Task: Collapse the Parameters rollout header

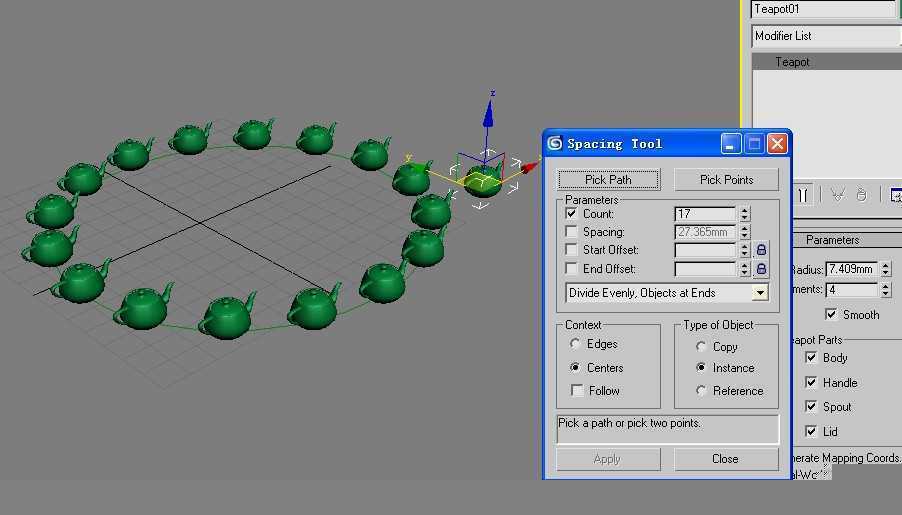Action: pyautogui.click(x=847, y=240)
